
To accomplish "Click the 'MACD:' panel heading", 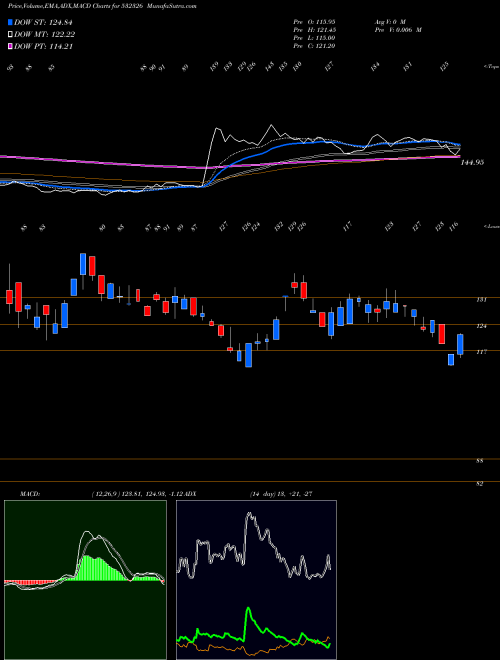I will [x=30, y=494].
